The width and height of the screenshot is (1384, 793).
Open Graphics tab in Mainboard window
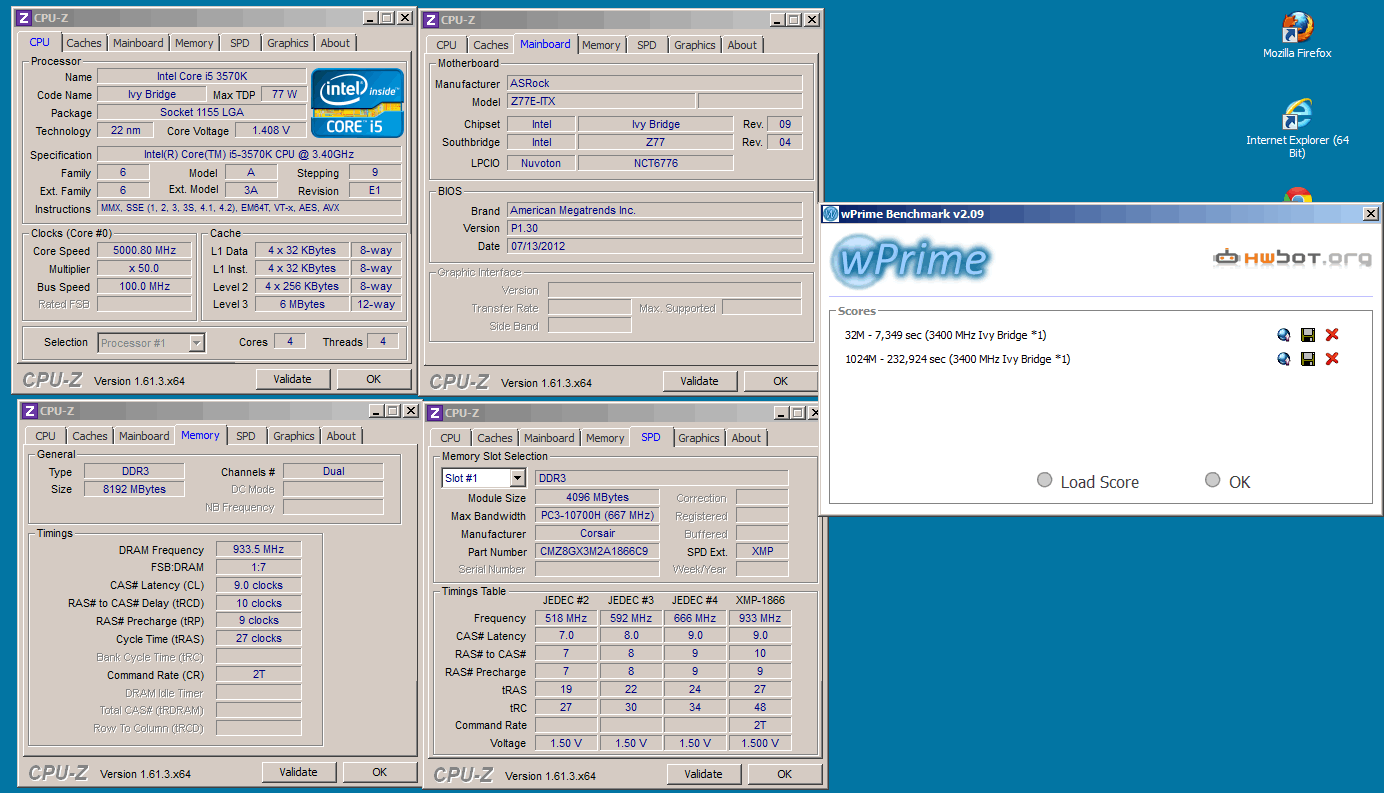click(x=695, y=45)
